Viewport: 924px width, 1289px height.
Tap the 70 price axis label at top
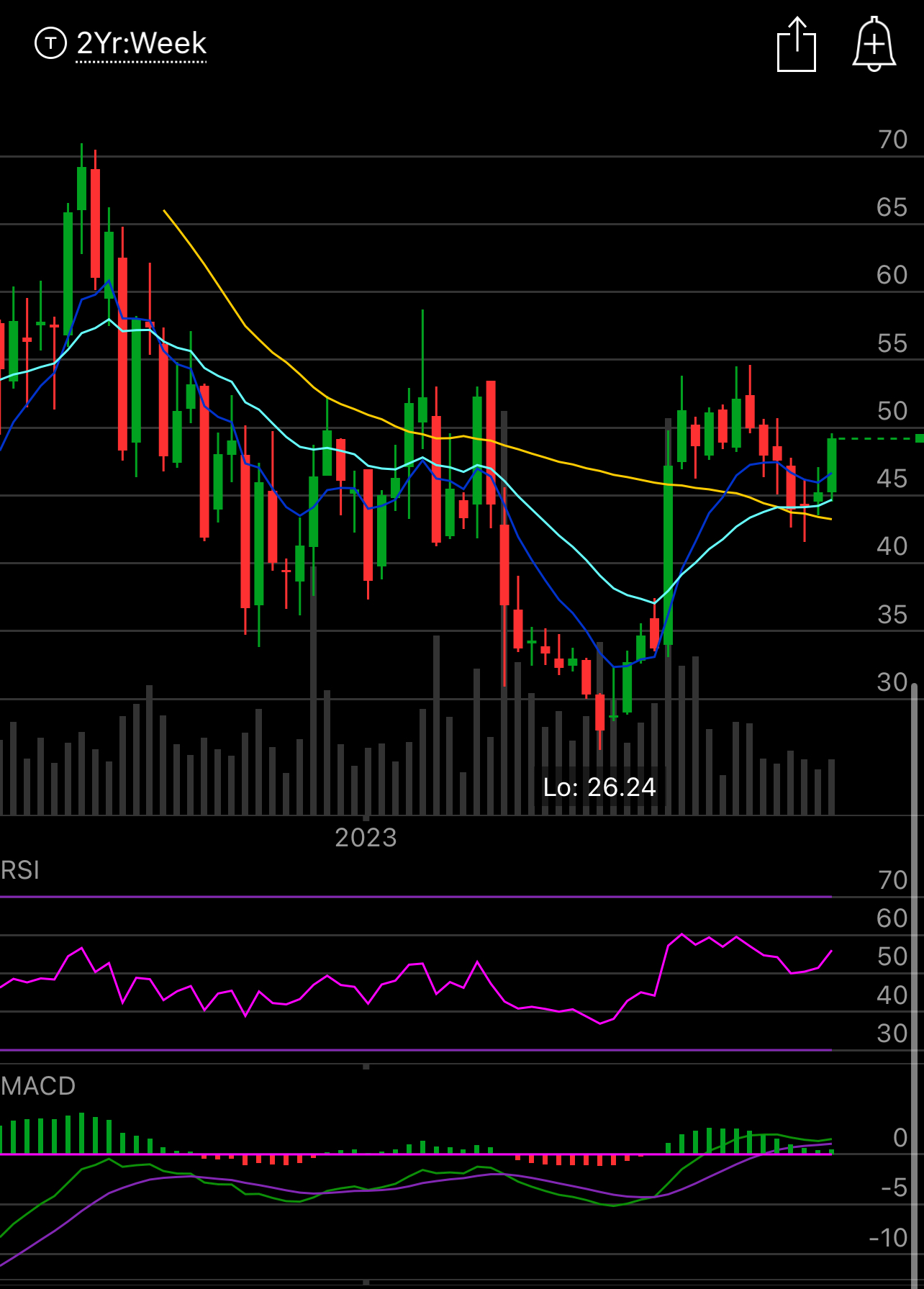tap(892, 140)
